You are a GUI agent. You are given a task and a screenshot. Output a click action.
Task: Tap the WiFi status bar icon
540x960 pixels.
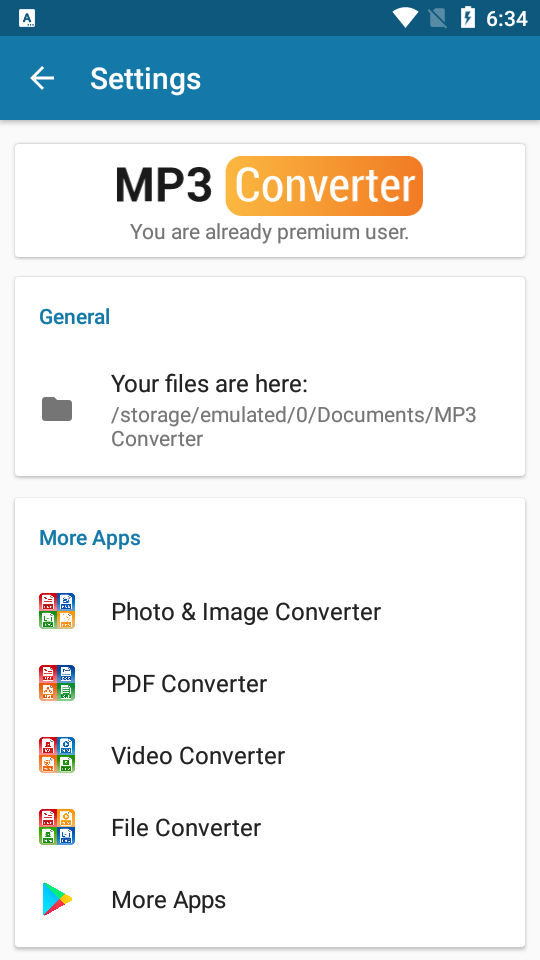405,18
